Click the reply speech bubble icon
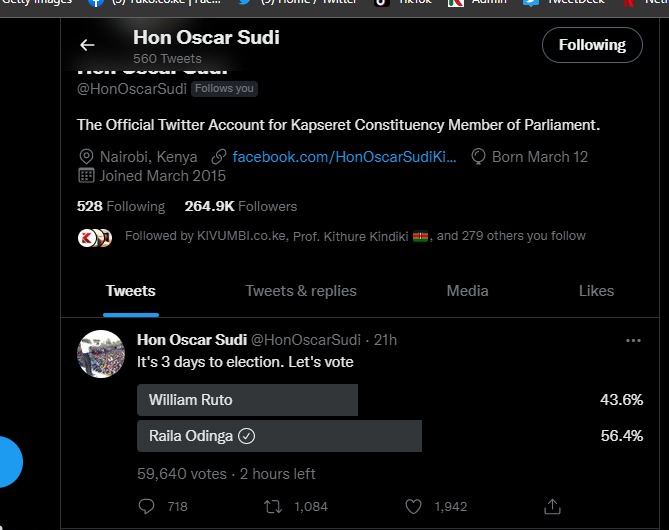Screen dimensions: 669x530 pyautogui.click(x=146, y=507)
